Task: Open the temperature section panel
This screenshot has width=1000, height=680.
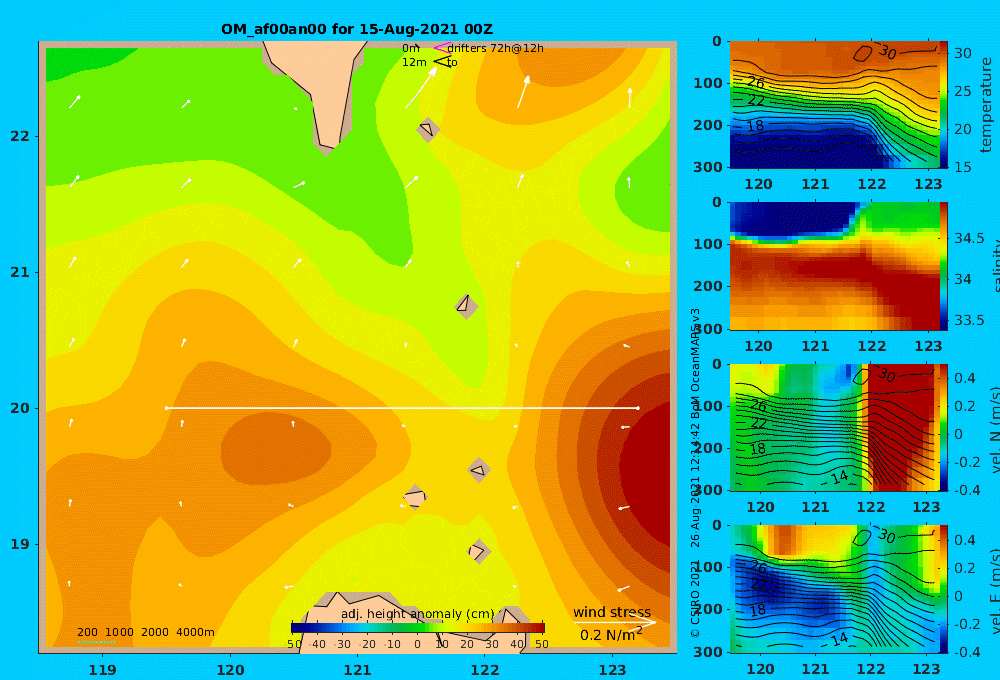Action: pyautogui.click(x=834, y=105)
